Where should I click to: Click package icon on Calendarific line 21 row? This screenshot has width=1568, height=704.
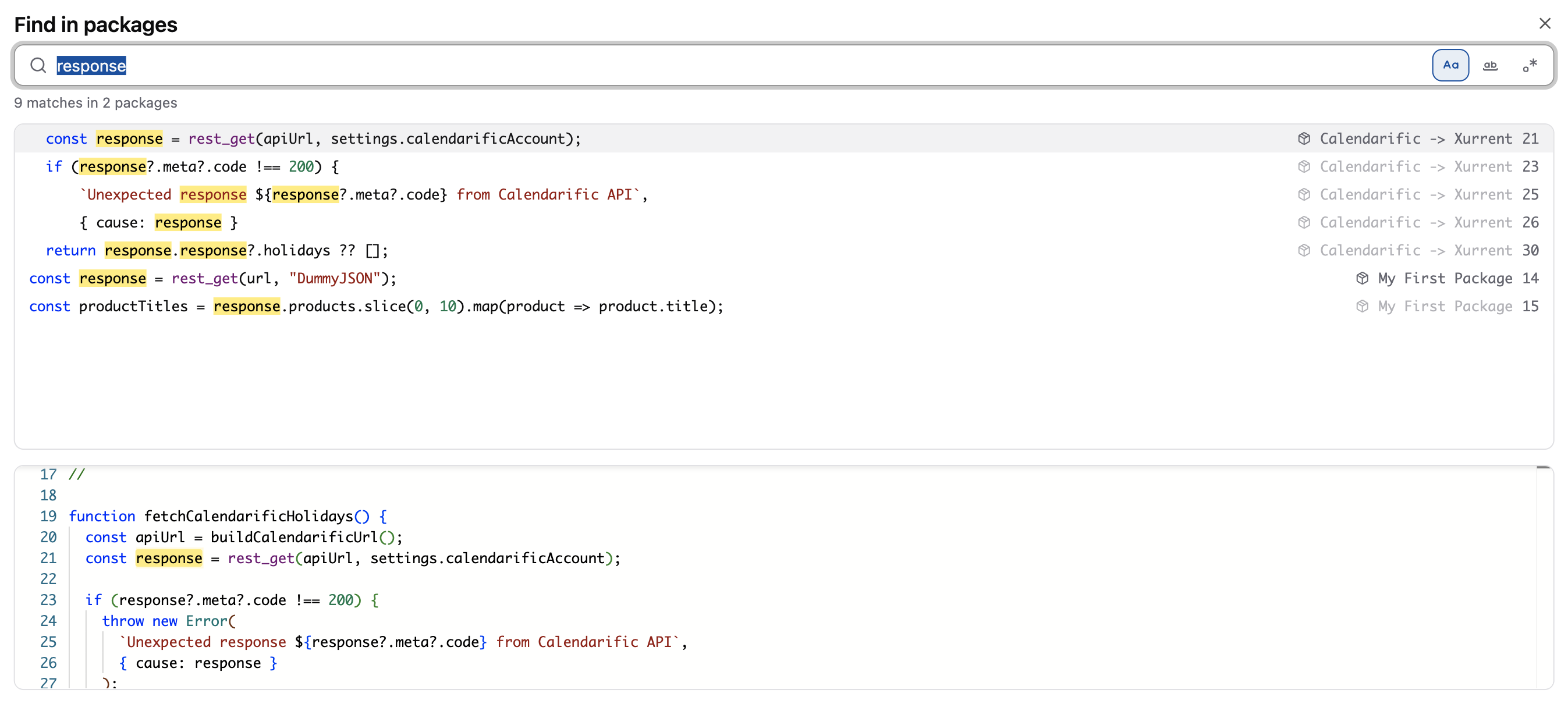(1304, 138)
